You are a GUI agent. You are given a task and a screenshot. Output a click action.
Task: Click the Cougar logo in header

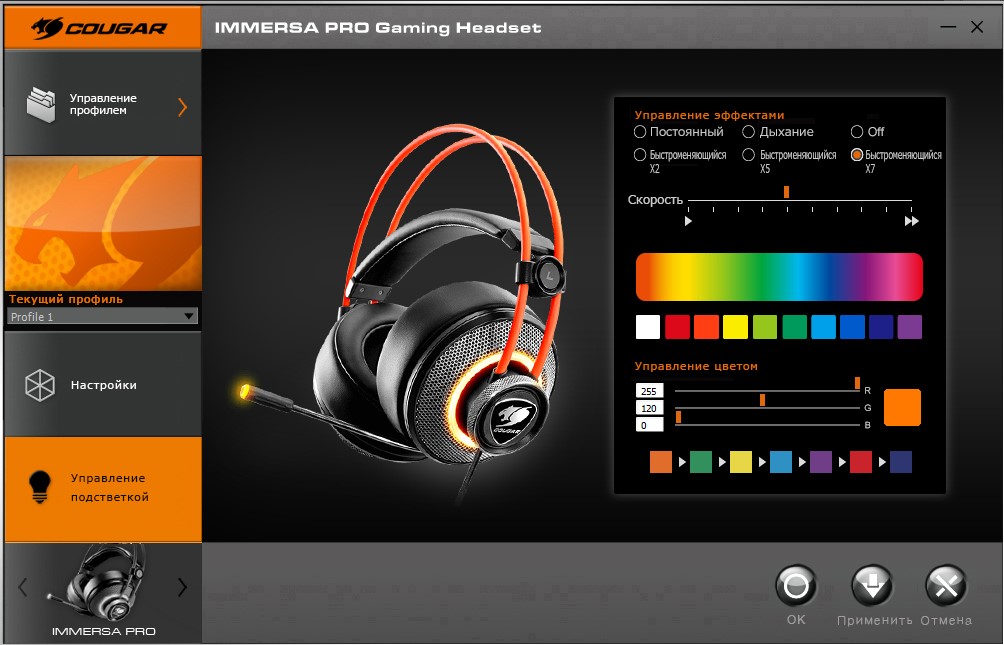pos(99,28)
